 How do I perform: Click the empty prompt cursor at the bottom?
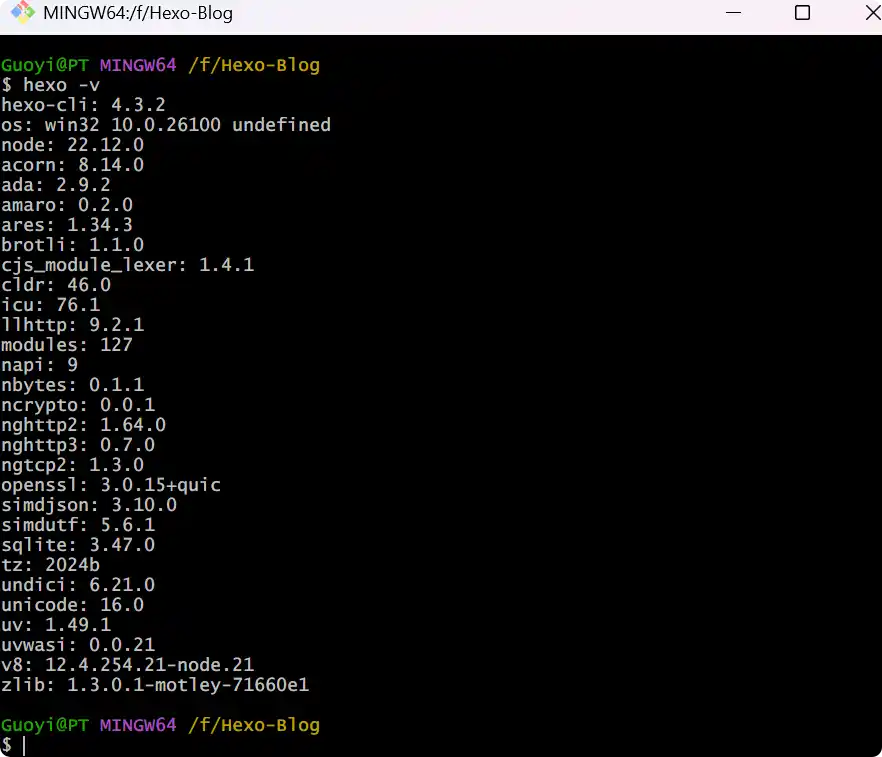click(x=24, y=745)
